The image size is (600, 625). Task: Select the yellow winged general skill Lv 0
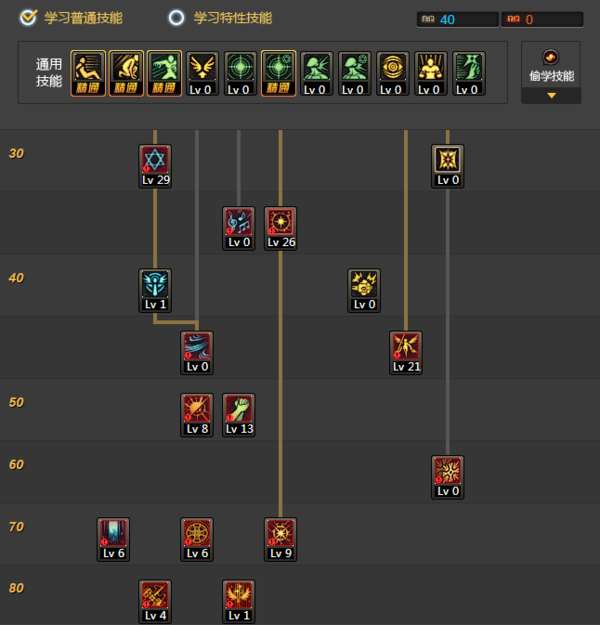[202, 73]
